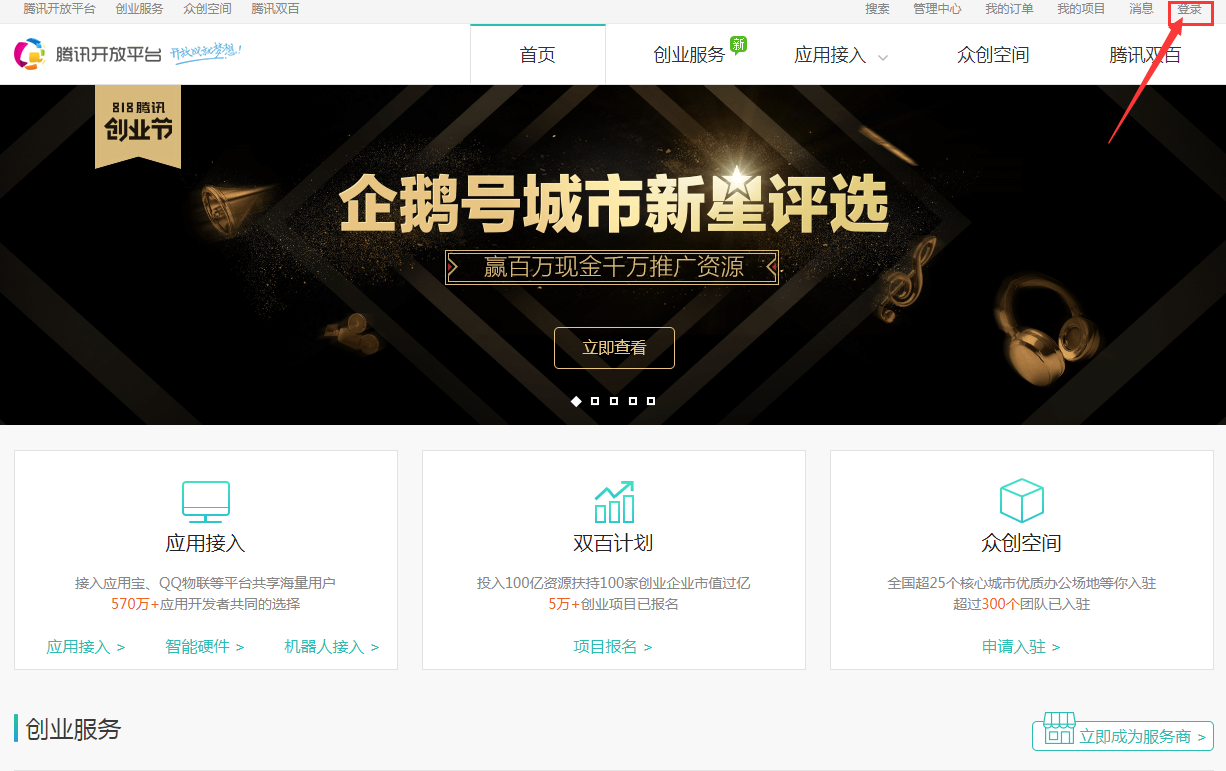Click the shop icon beside 立即成为服务商
The width and height of the screenshot is (1226, 771).
[1058, 729]
